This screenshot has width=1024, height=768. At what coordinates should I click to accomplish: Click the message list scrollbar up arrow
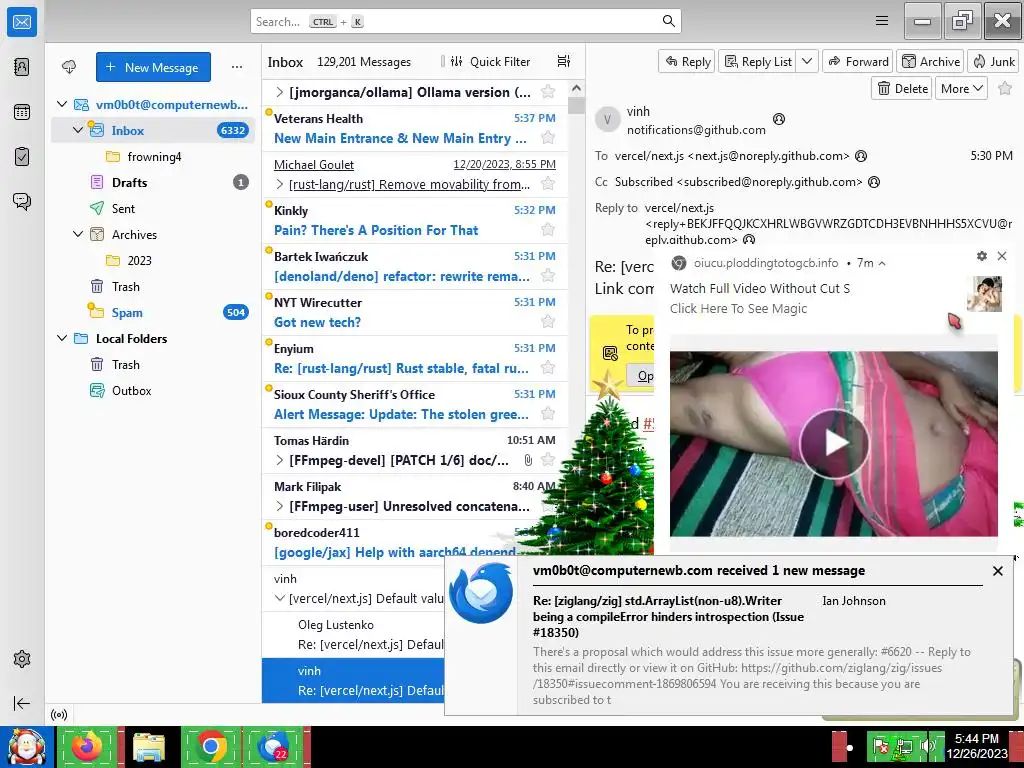(x=576, y=88)
